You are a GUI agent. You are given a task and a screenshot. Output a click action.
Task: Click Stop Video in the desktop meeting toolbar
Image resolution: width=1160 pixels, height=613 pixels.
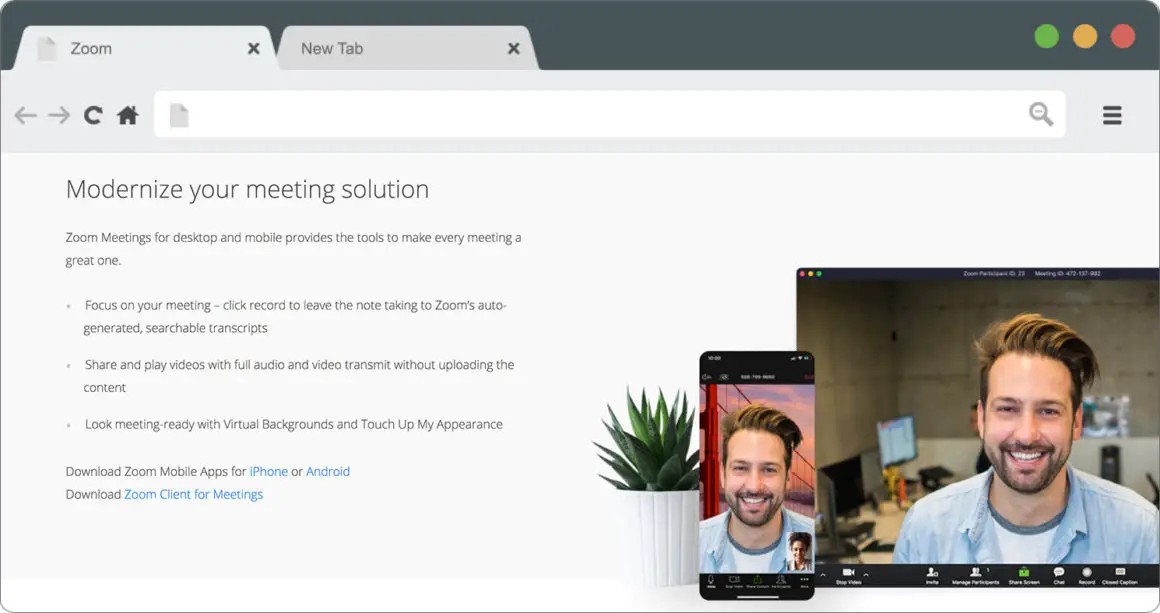click(x=849, y=576)
